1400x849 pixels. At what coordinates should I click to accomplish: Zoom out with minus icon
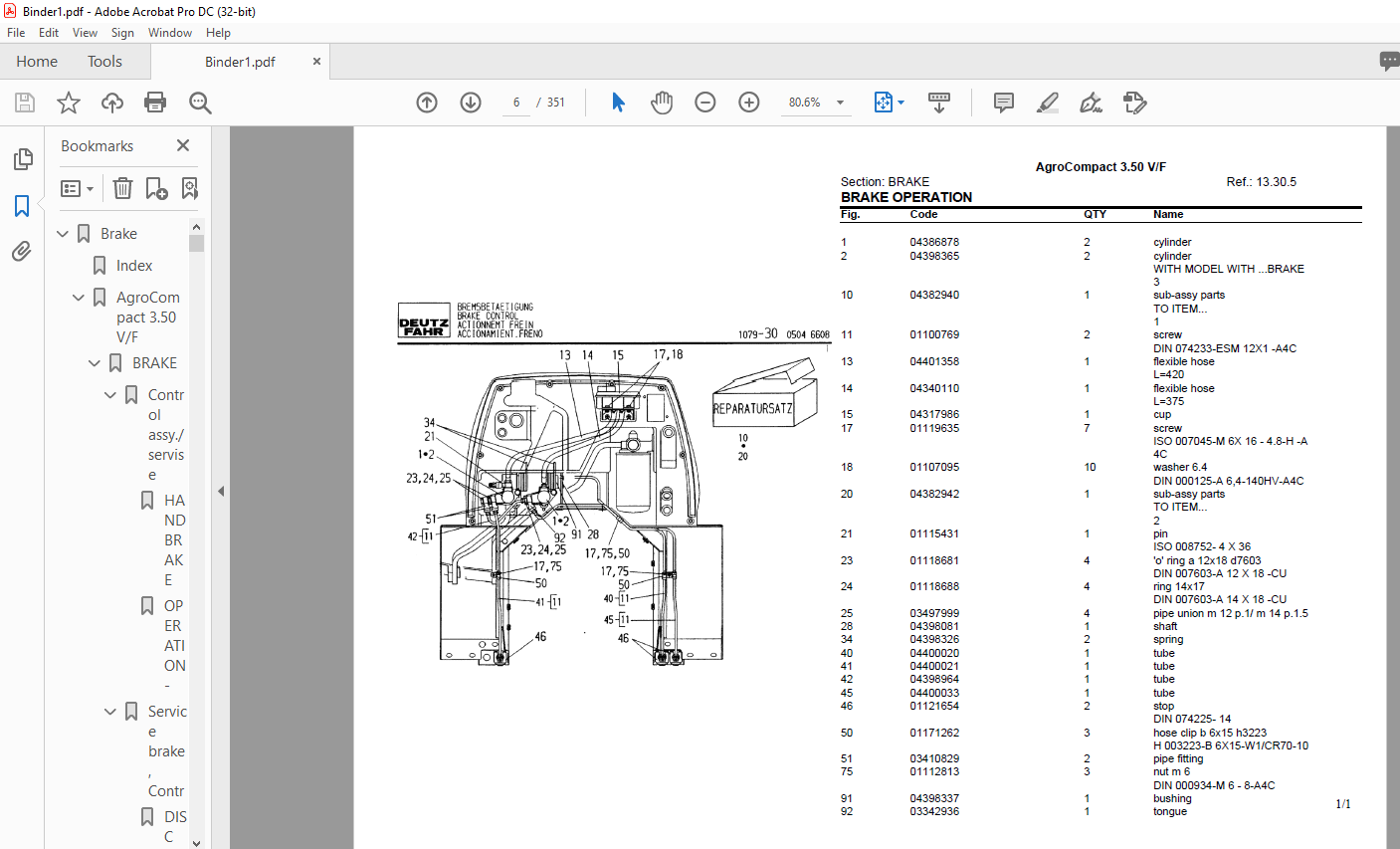[x=705, y=103]
